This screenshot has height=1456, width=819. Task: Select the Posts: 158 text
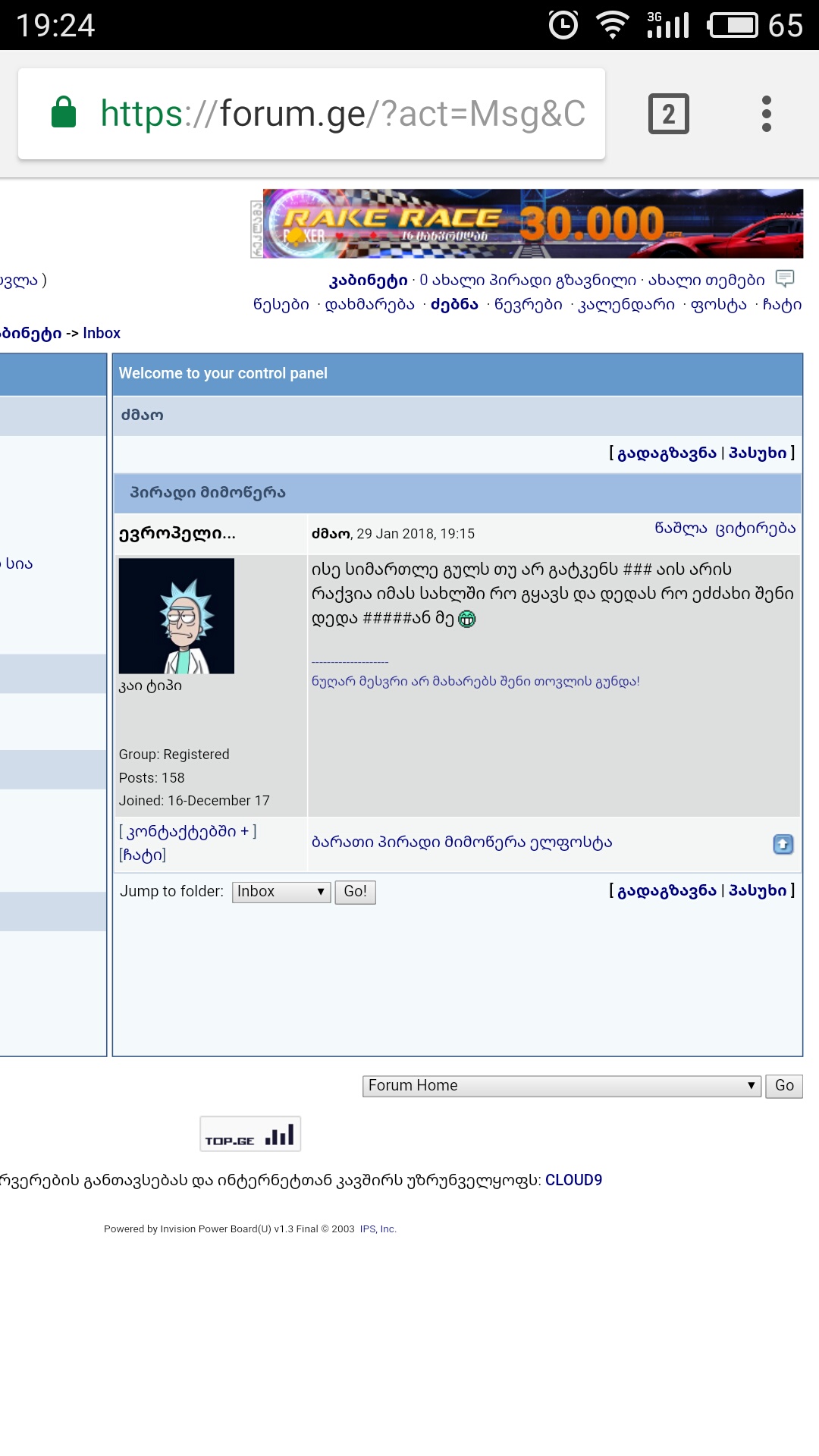coord(152,778)
